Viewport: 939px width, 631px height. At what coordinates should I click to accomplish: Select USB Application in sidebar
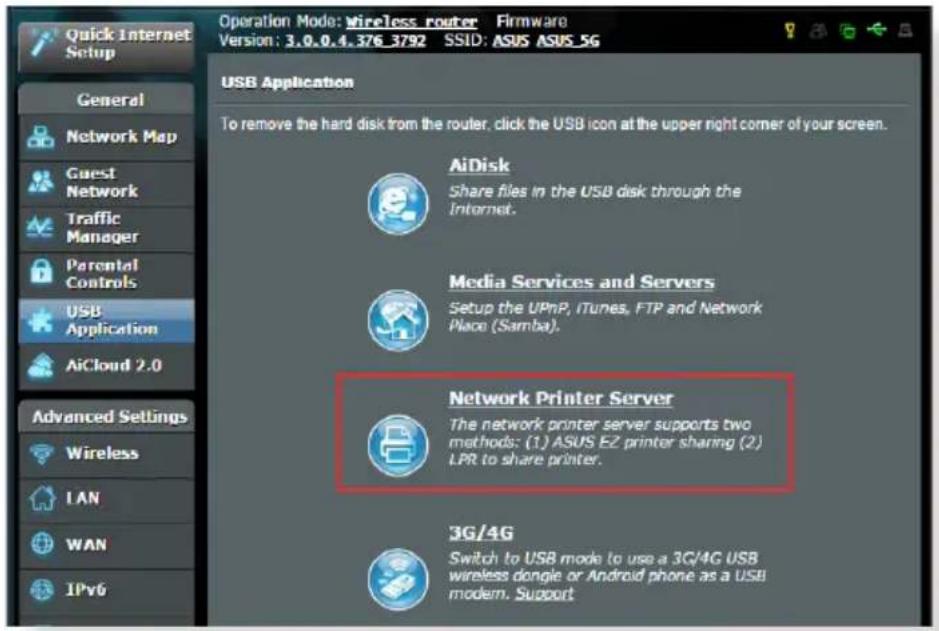(107, 320)
